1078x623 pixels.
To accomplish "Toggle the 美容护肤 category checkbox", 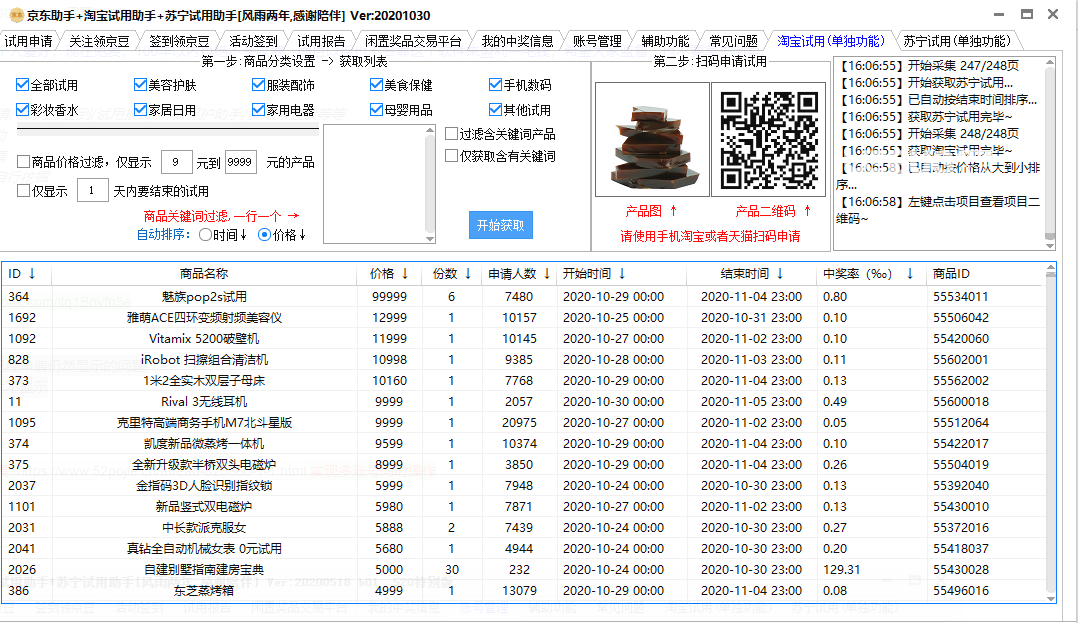I will click(x=141, y=85).
